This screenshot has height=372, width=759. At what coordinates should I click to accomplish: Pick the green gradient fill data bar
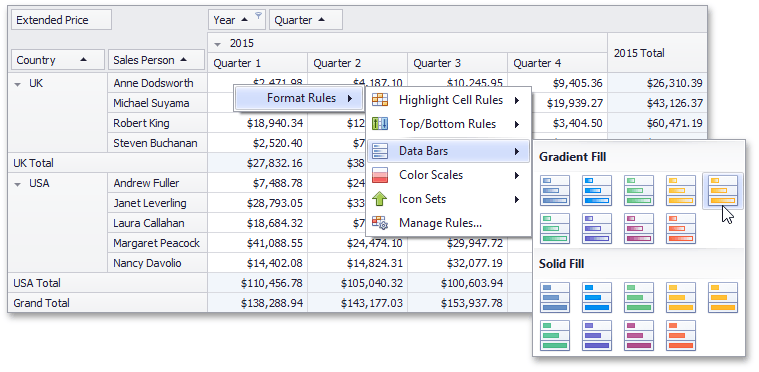pyautogui.click(x=639, y=191)
